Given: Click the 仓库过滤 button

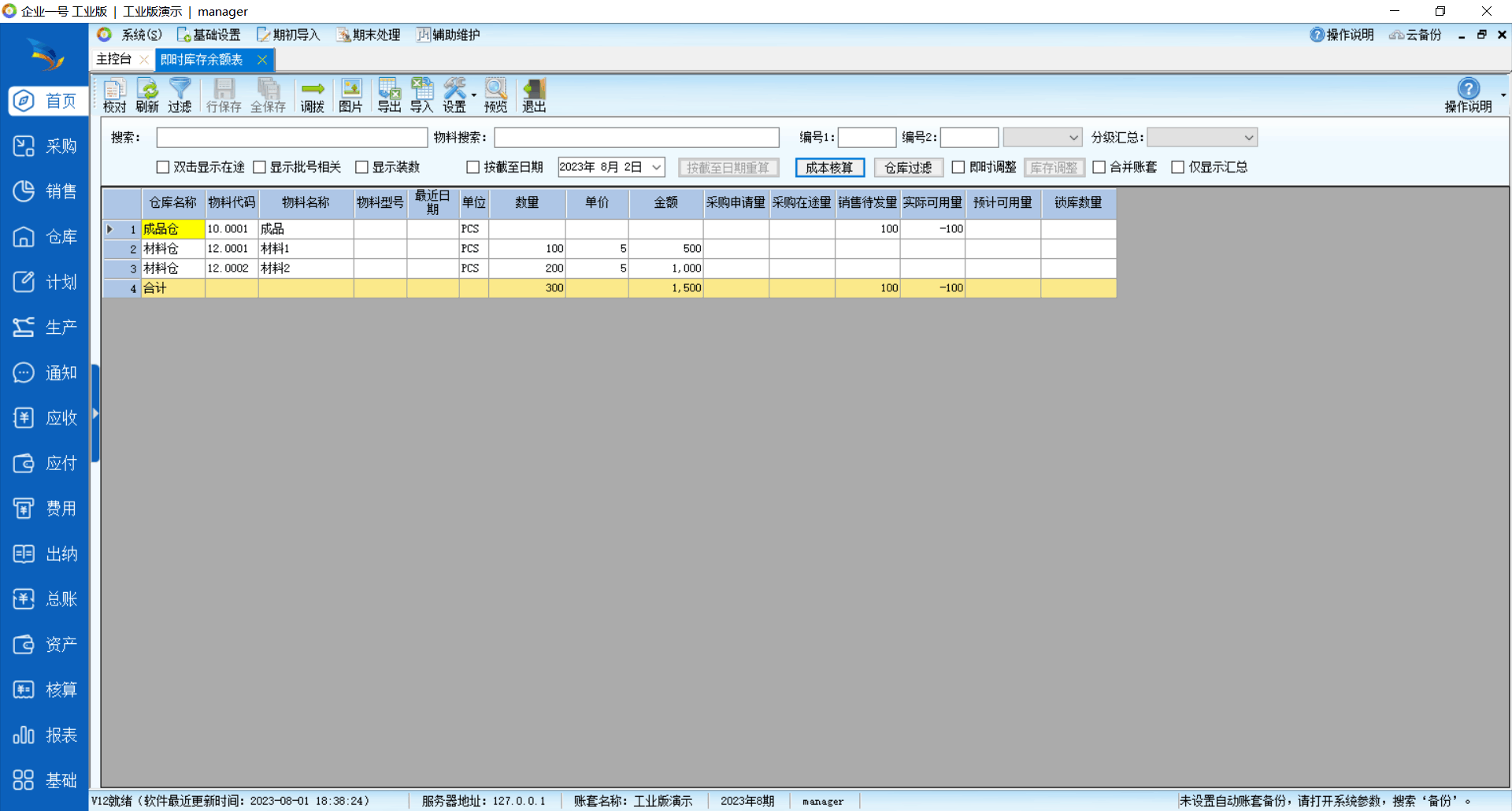Looking at the screenshot, I should (908, 168).
